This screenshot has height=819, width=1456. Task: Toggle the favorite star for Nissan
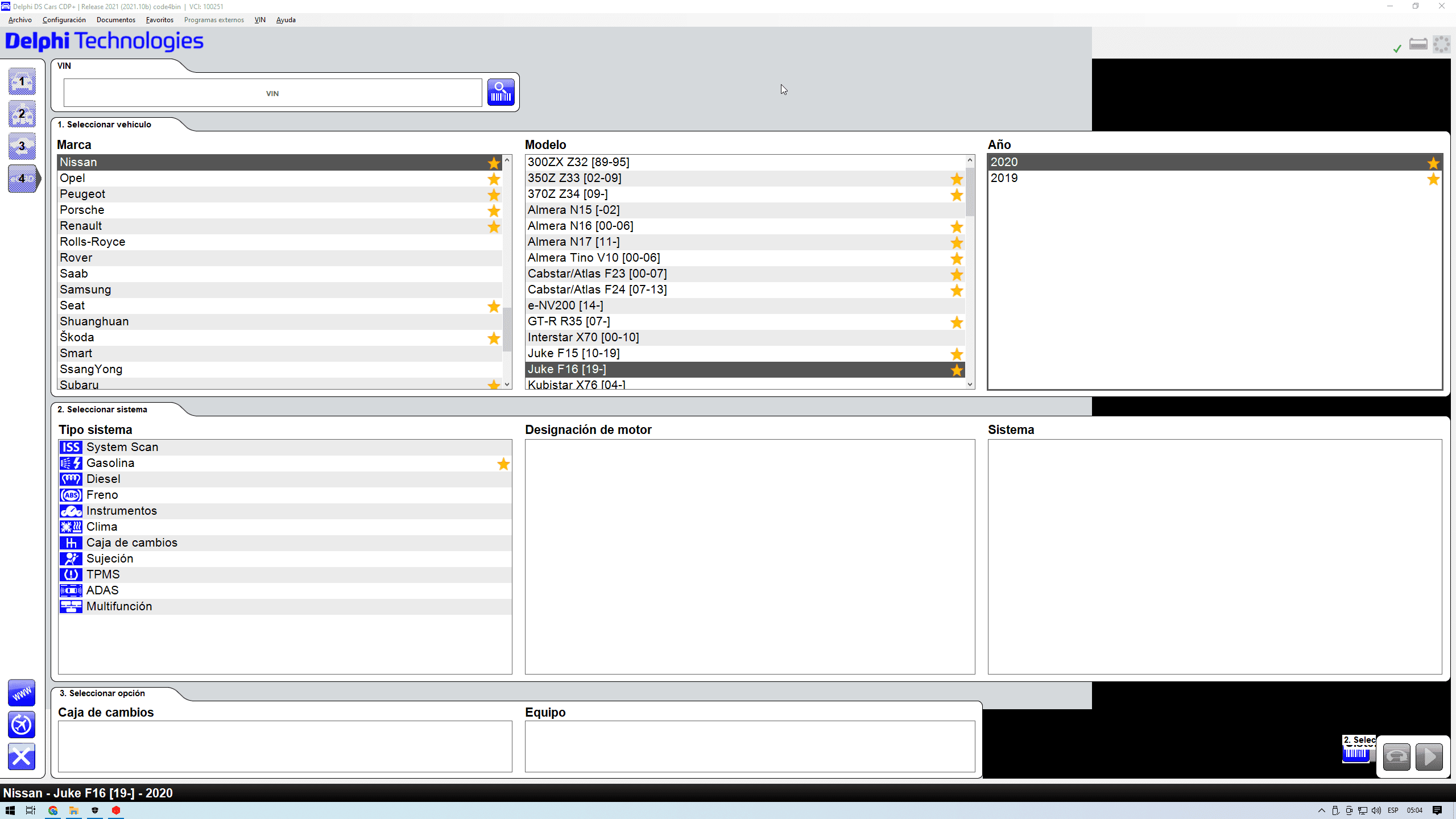(x=493, y=163)
